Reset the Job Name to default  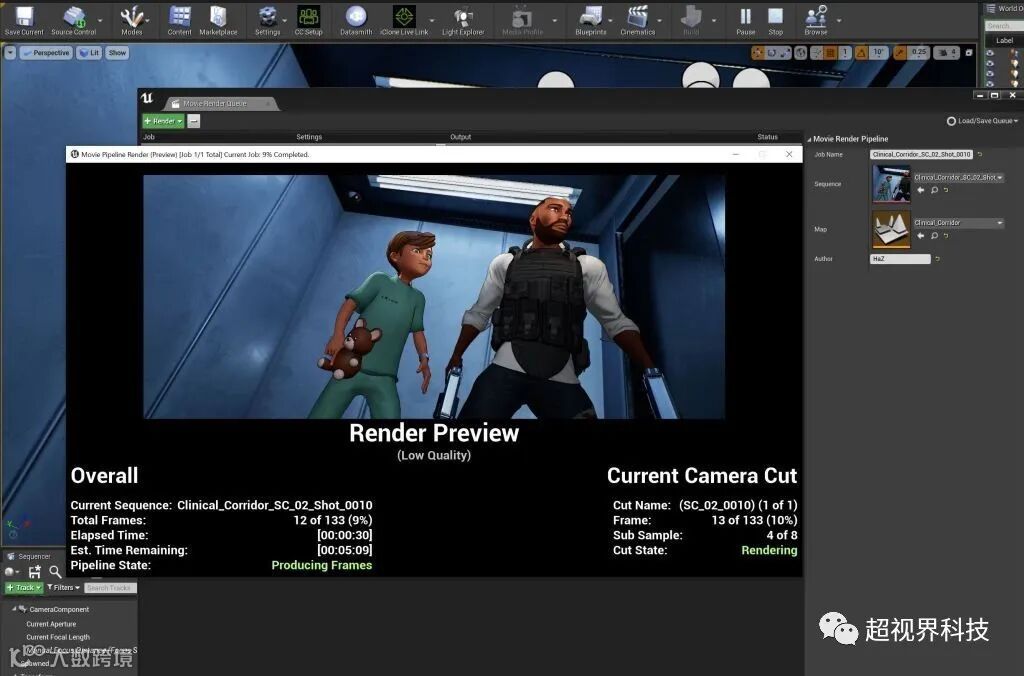[980, 155]
